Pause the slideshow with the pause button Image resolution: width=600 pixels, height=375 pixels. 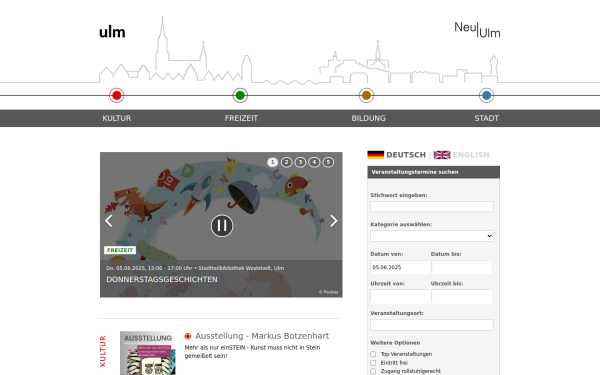pyautogui.click(x=222, y=226)
